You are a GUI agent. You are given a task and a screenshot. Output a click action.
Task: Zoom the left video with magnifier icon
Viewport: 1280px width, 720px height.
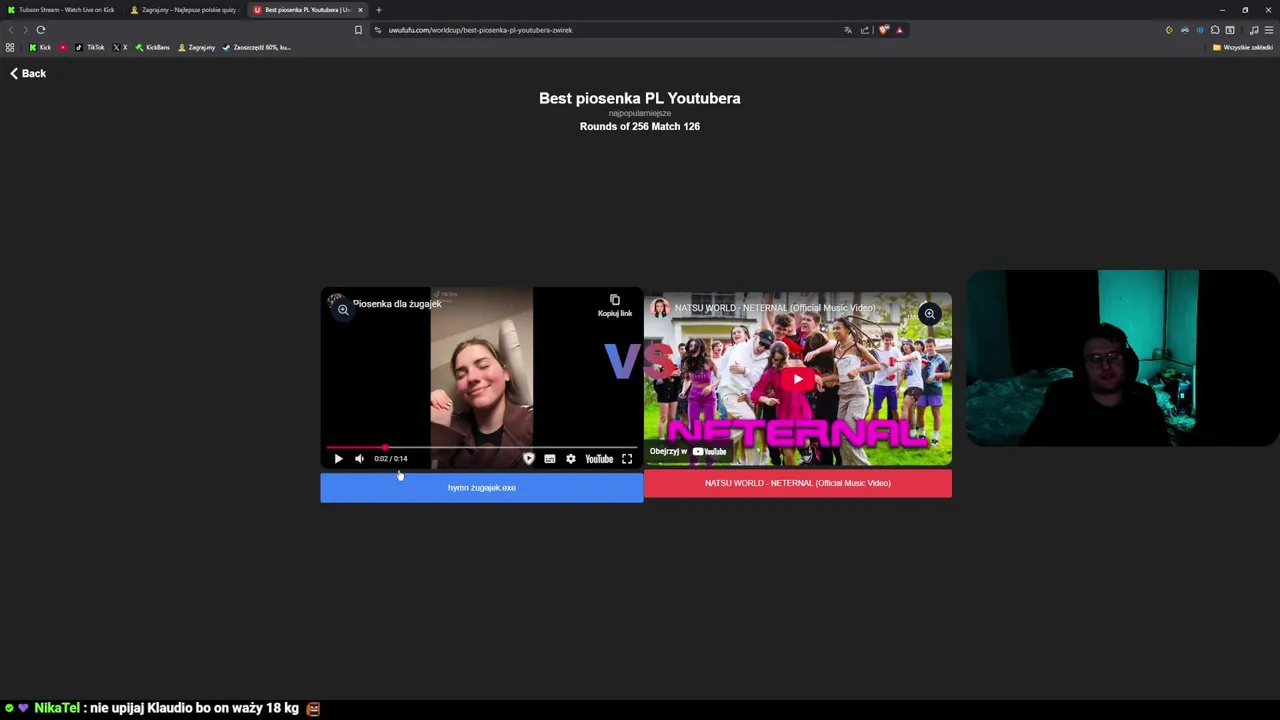pos(343,310)
